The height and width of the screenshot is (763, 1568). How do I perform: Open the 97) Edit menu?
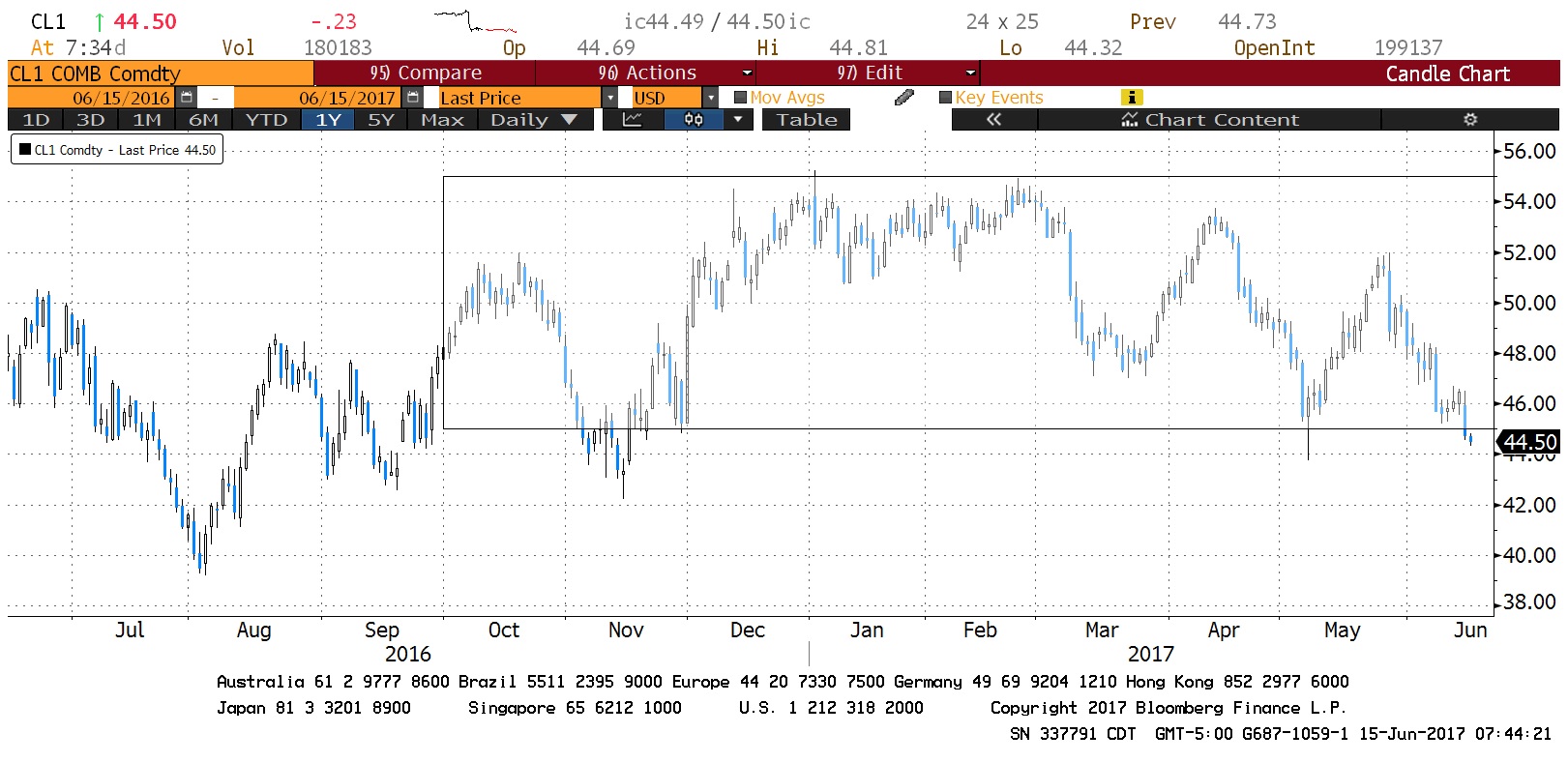coord(870,73)
